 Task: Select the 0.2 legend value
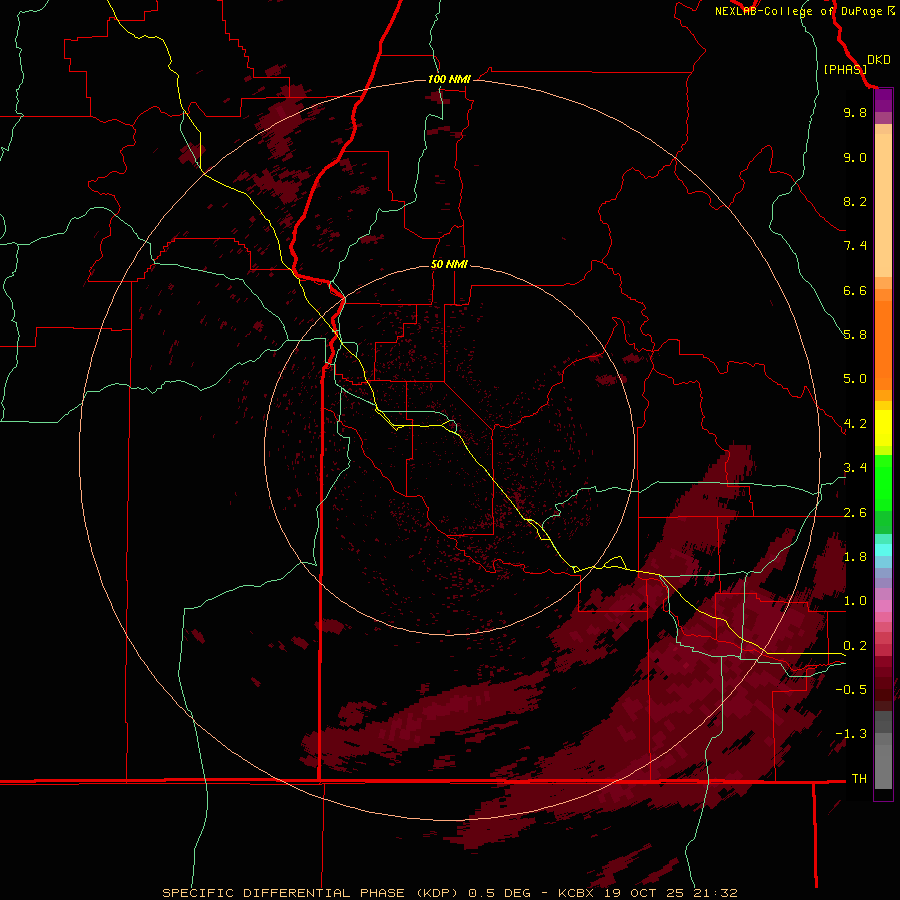pos(855,646)
